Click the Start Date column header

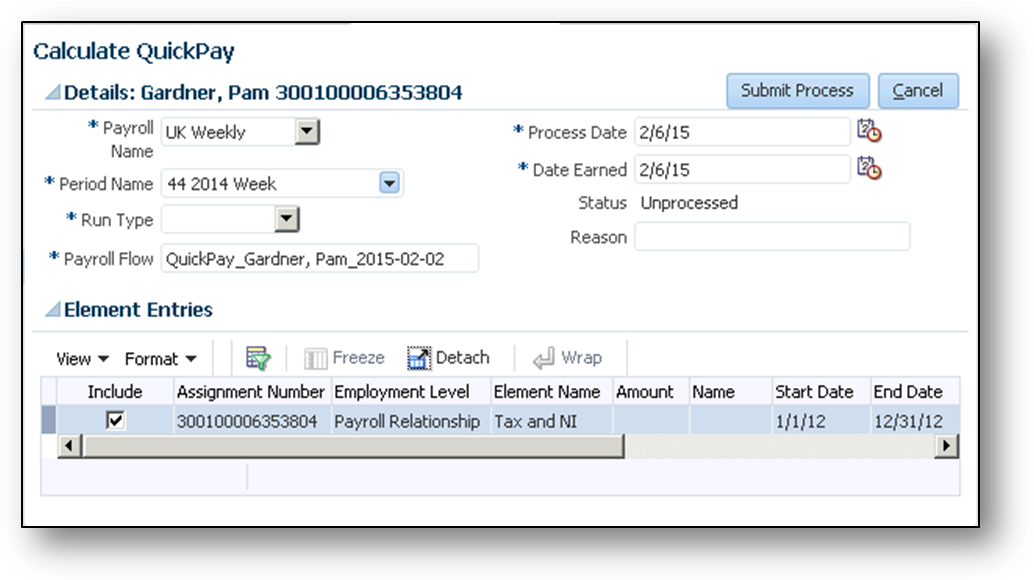pyautogui.click(x=821, y=392)
